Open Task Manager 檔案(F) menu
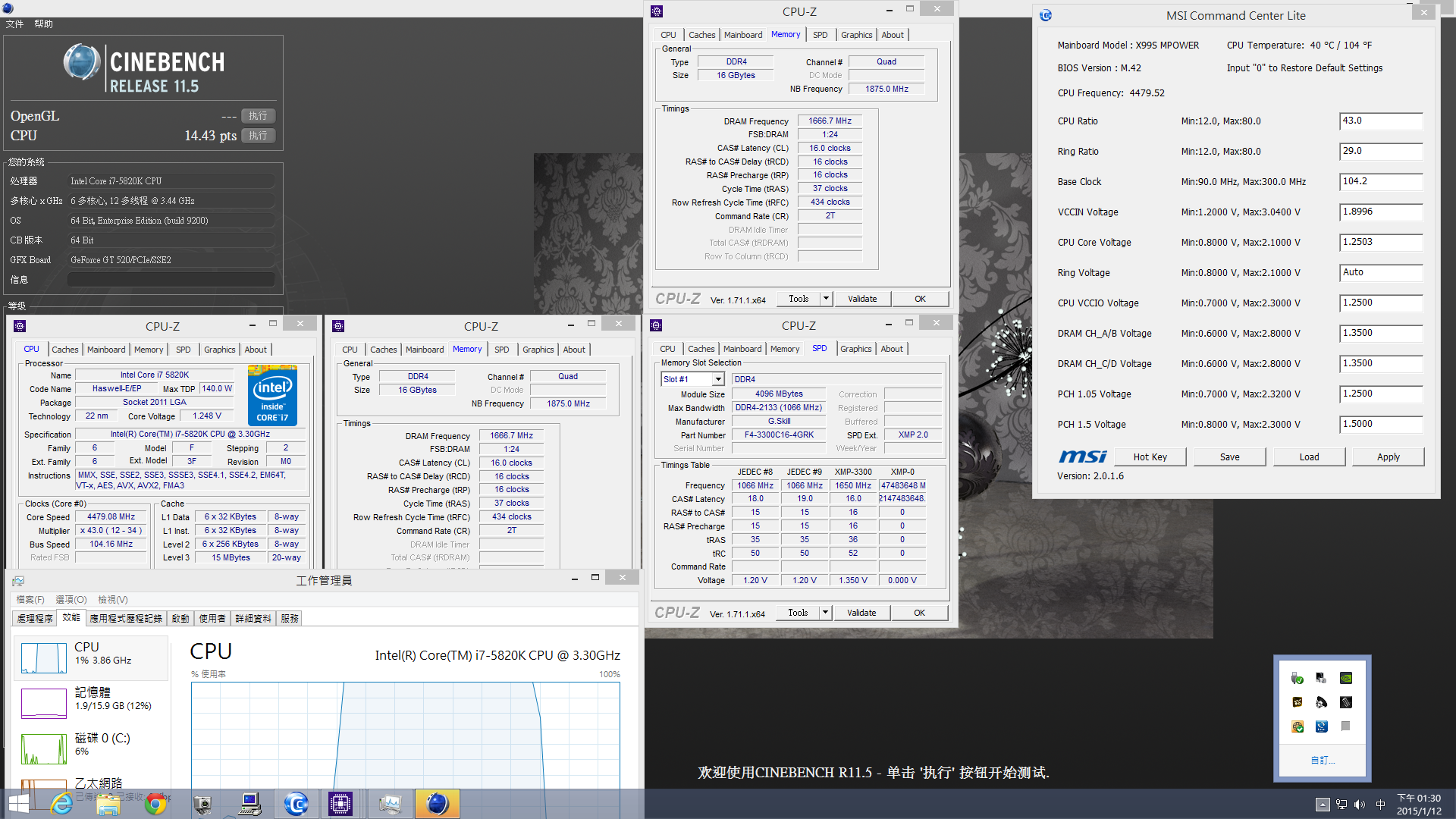The height and width of the screenshot is (819, 1456). tap(30, 600)
